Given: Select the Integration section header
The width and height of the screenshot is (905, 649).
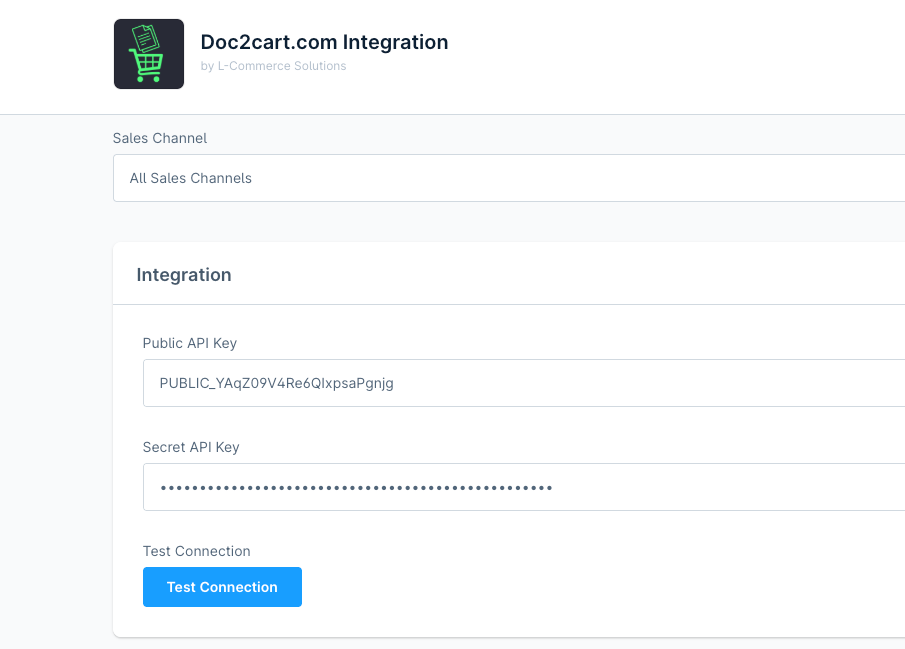Looking at the screenshot, I should (x=184, y=274).
